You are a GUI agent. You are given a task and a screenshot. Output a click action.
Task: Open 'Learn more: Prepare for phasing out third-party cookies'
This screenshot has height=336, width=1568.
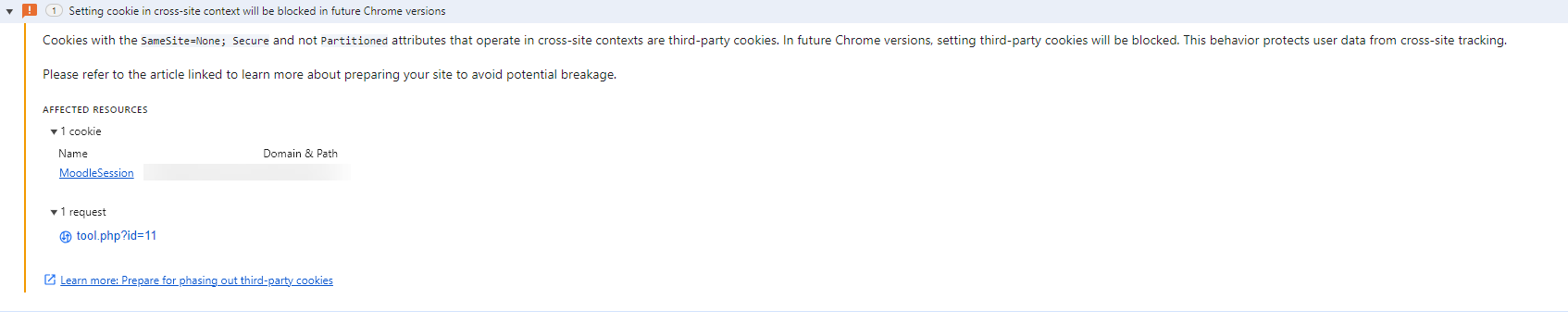pos(196,280)
